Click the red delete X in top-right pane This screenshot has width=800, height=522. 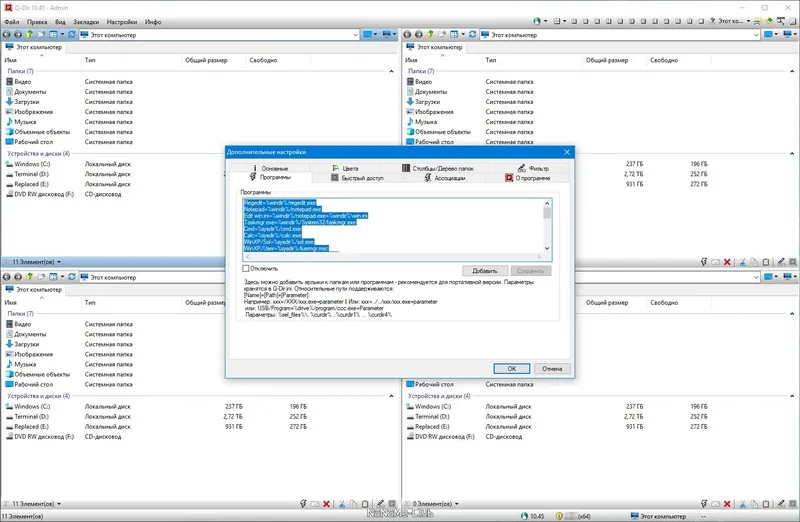click(728, 262)
